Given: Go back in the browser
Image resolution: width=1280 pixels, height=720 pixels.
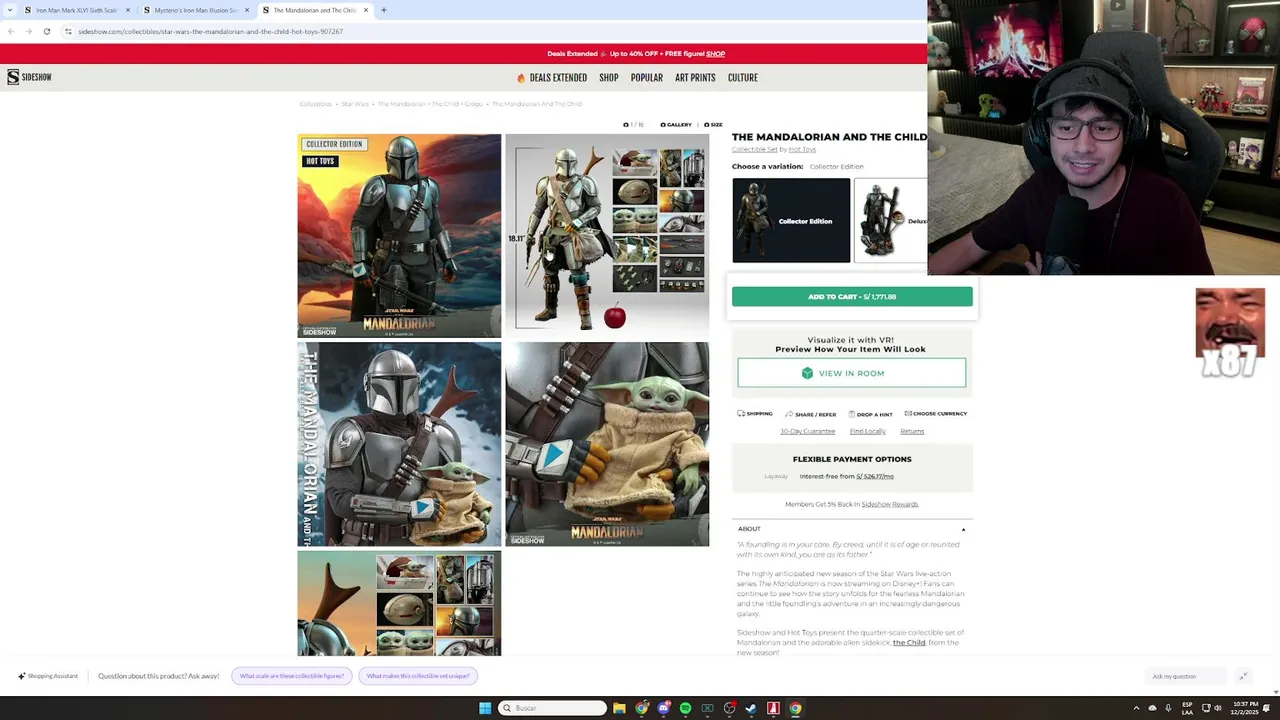Looking at the screenshot, I should click(11, 31).
